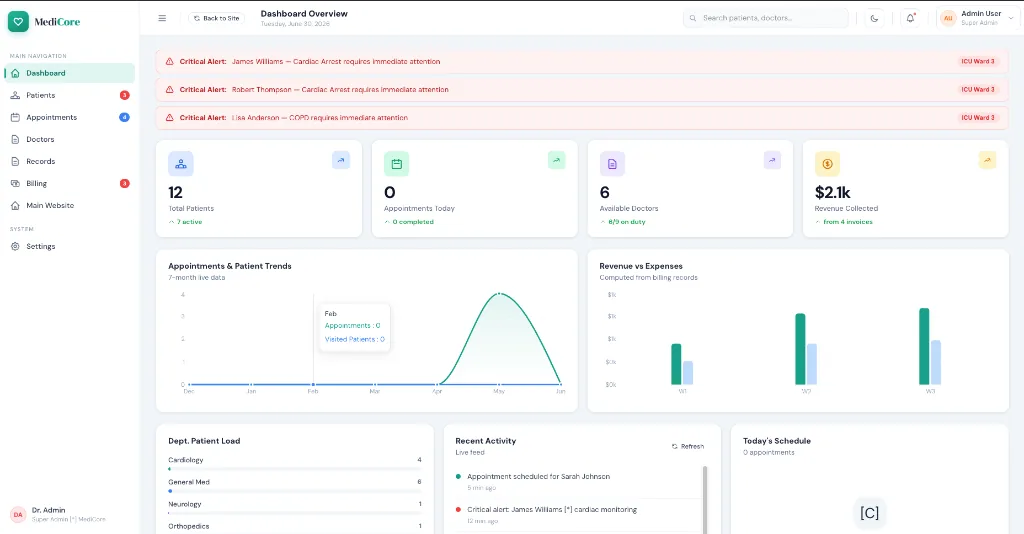Open Dashboard in the sidebar

69,73
